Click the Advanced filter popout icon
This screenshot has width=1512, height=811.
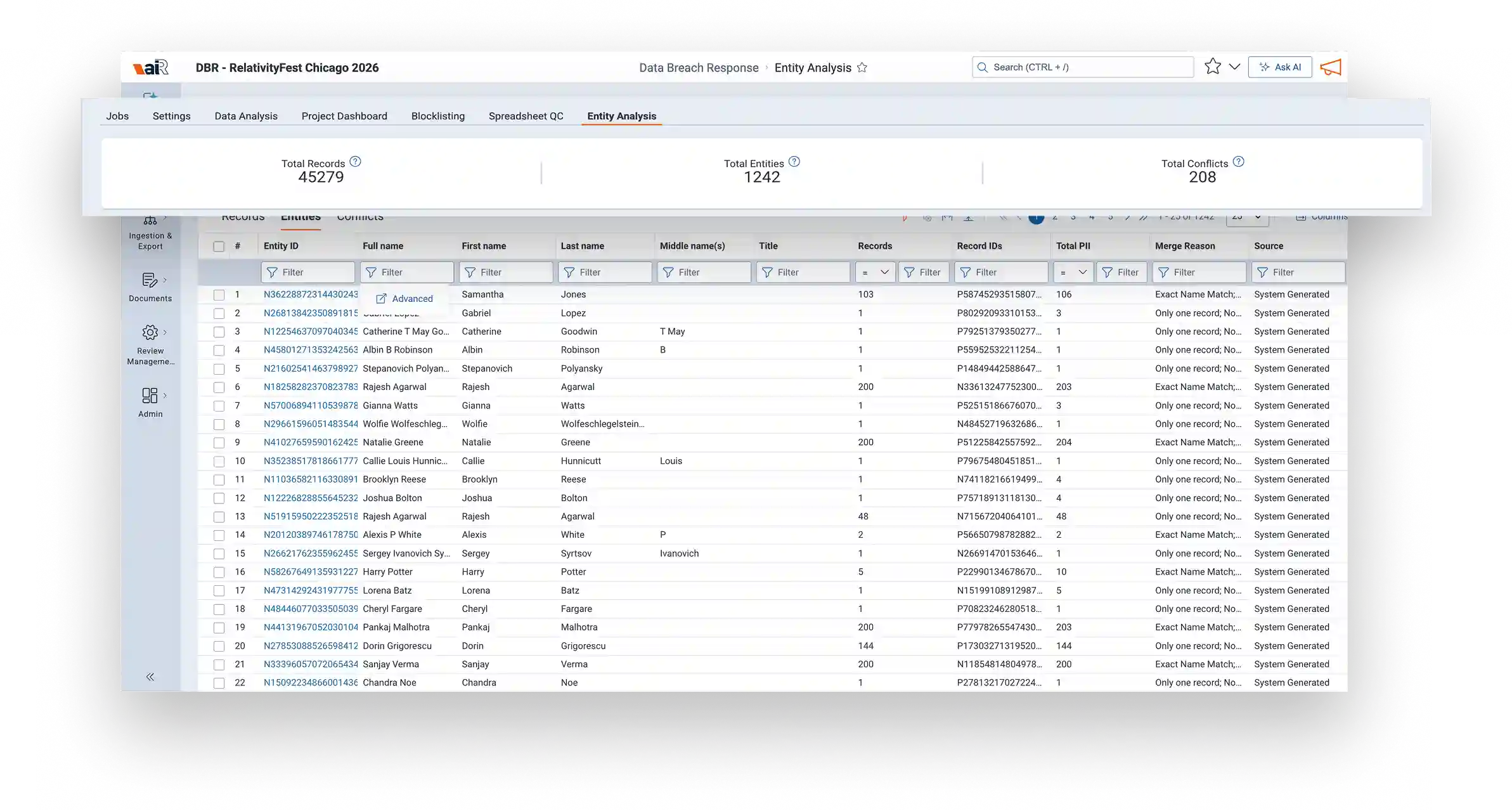381,299
